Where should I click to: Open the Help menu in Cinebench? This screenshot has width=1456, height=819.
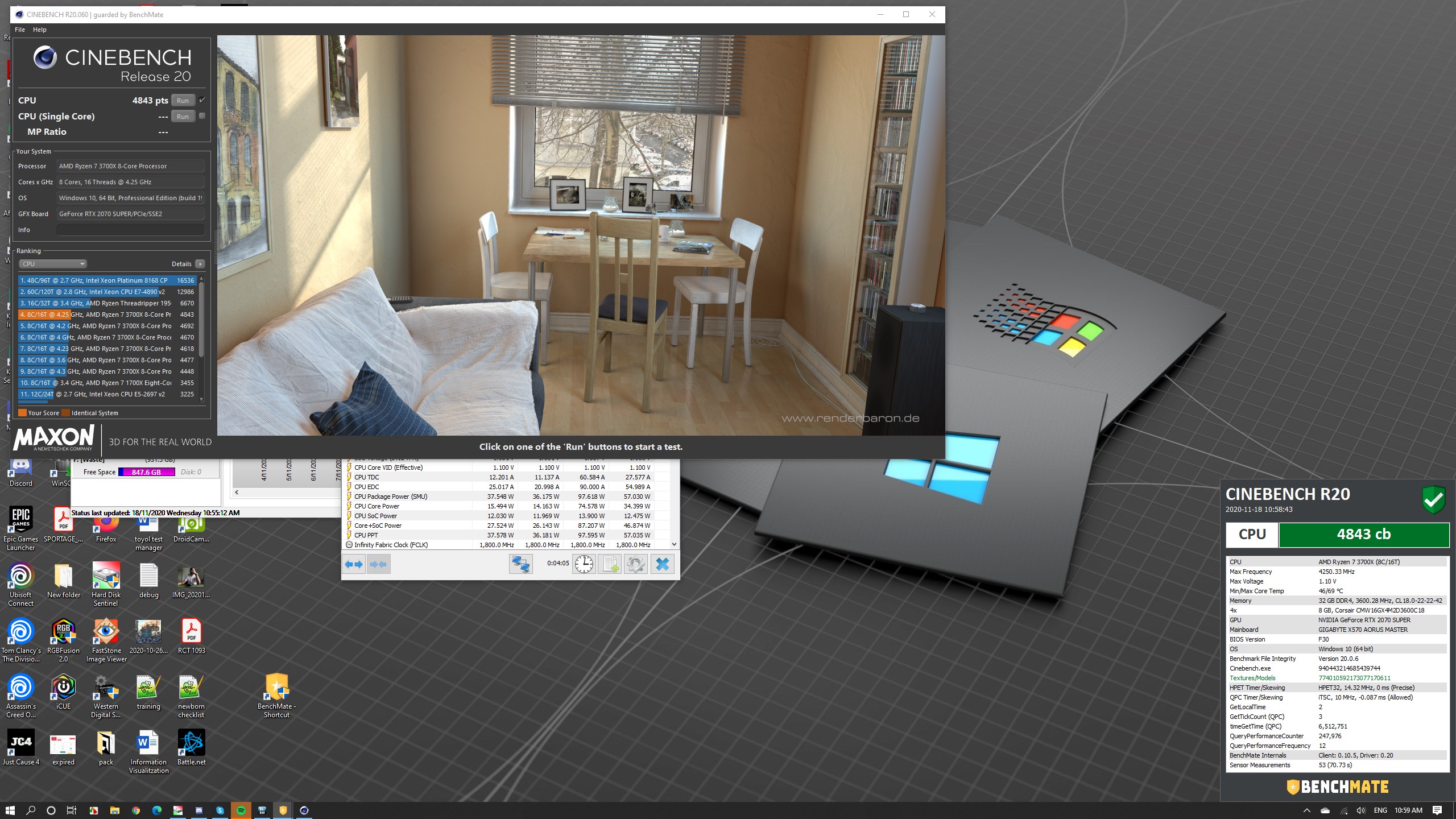[x=40, y=30]
